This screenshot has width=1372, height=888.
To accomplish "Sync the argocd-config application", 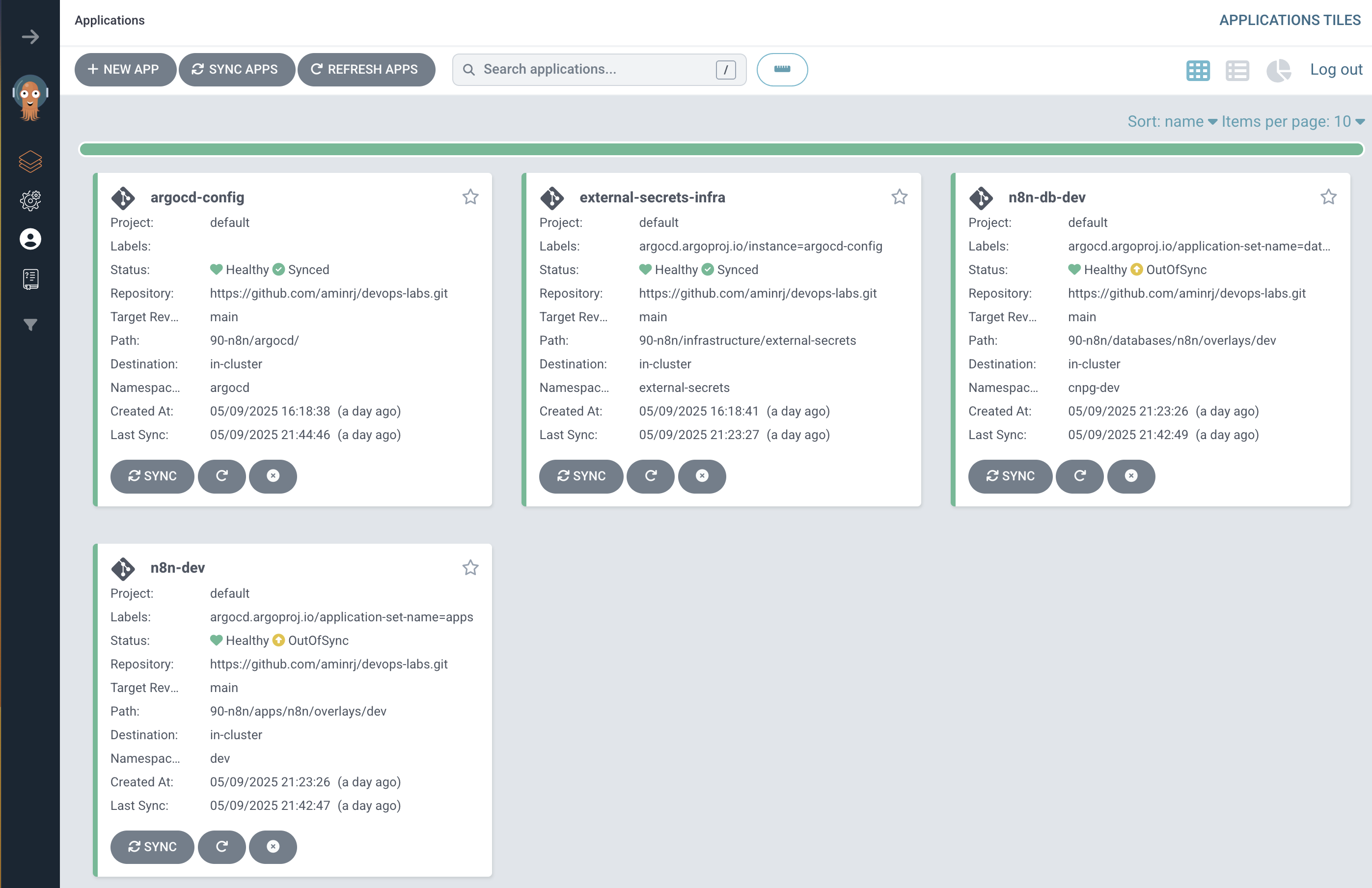I will (152, 476).
